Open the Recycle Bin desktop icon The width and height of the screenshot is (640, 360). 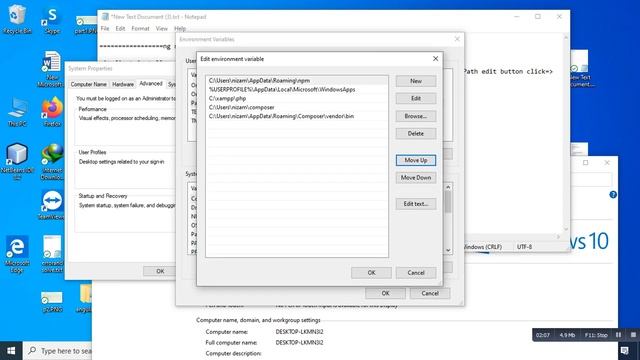(17, 19)
